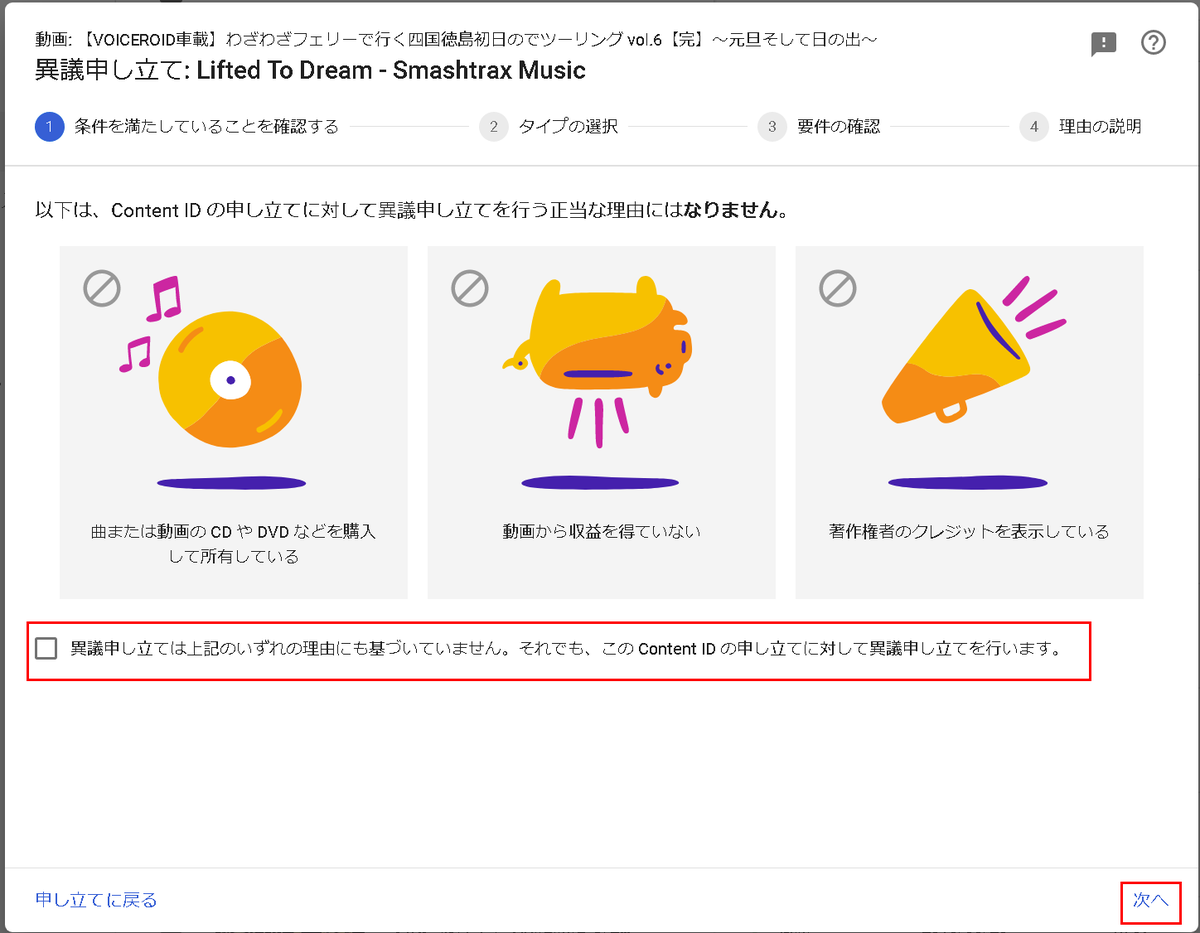Image resolution: width=1200 pixels, height=933 pixels.
Task: Open the send feedback icon
Action: (x=1103, y=44)
